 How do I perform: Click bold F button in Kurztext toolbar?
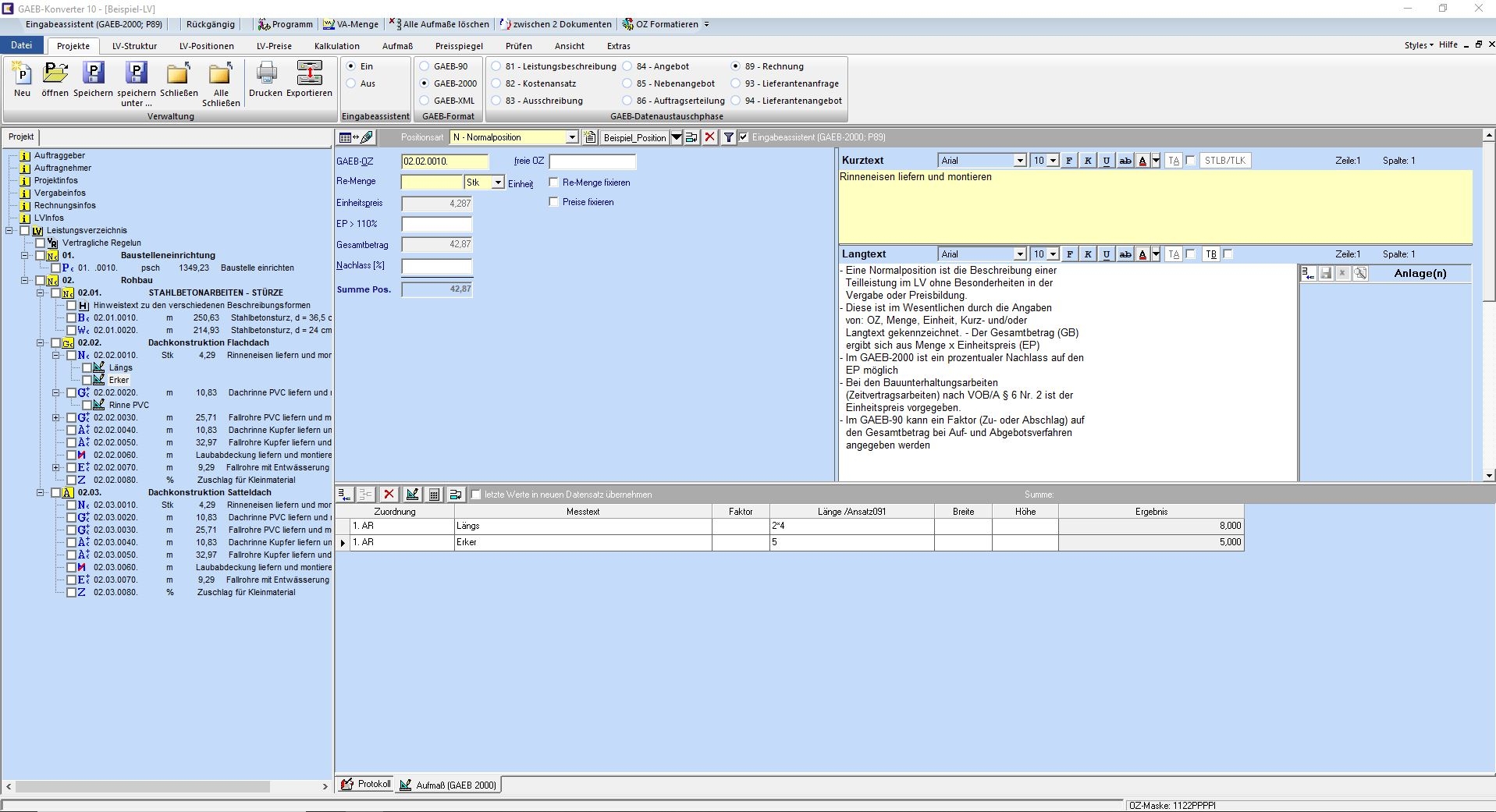[x=1069, y=161]
